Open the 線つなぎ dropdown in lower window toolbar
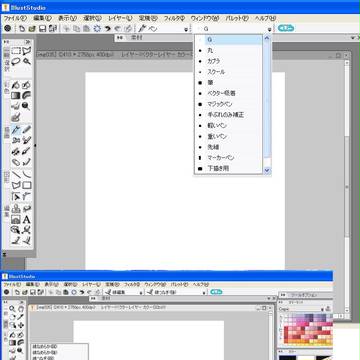360x360 pixels. (204, 292)
